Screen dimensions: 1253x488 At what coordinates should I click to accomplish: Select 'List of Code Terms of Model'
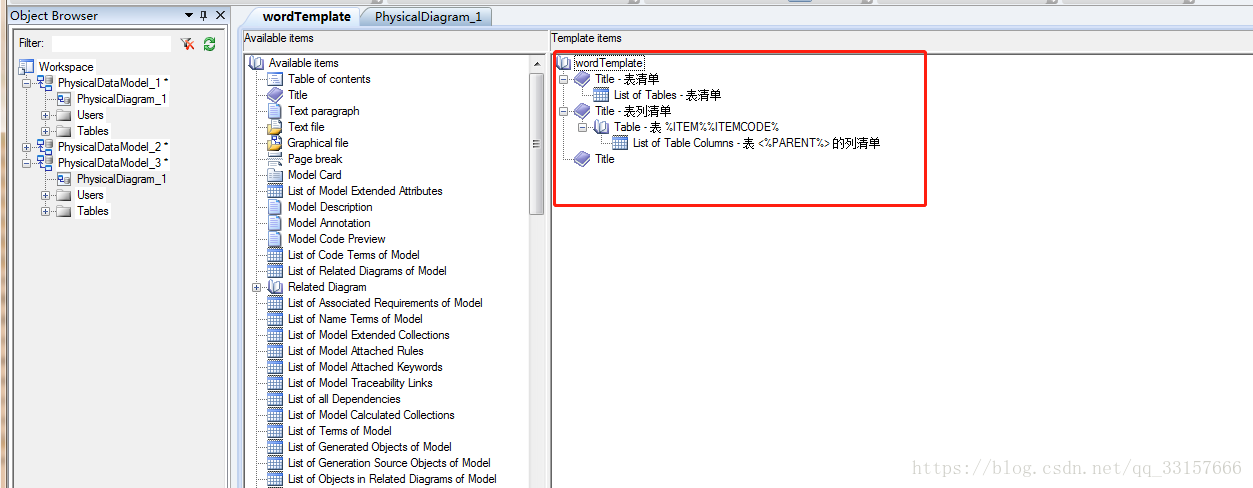[x=354, y=255]
